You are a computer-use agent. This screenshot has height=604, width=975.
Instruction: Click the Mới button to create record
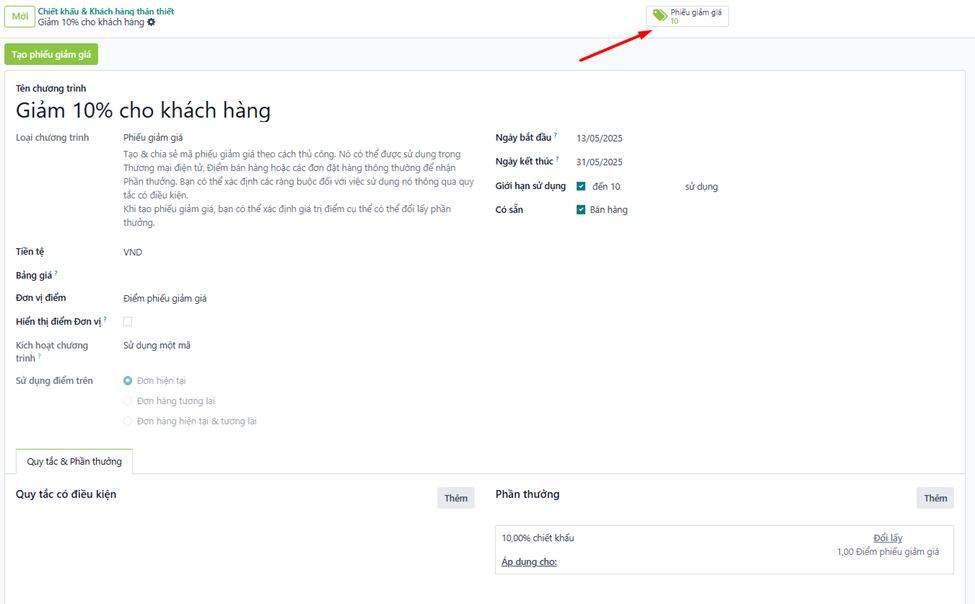(x=20, y=17)
